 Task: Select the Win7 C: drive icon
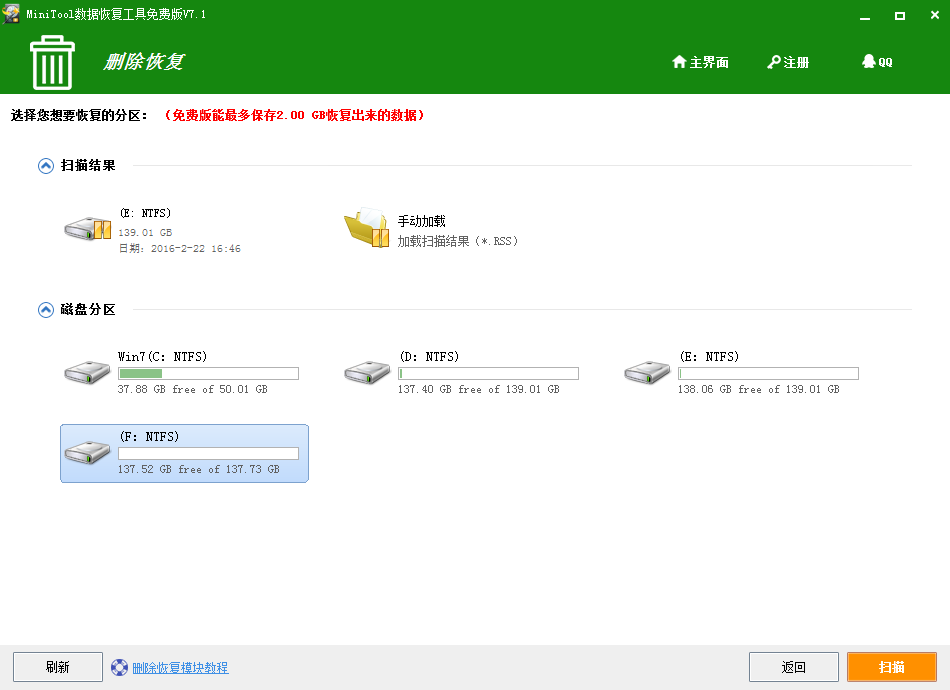coord(88,371)
